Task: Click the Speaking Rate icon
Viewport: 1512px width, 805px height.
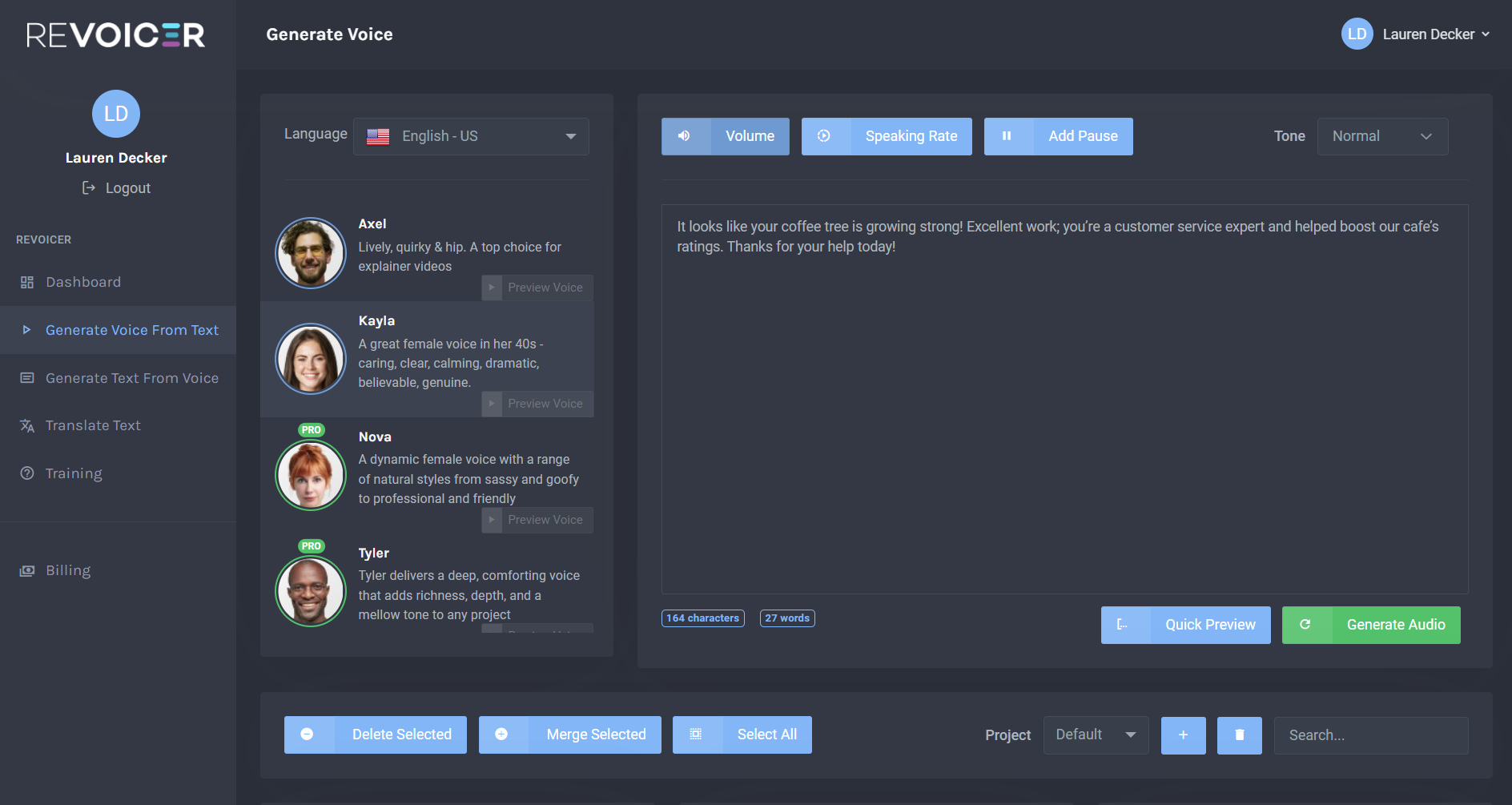Action: pos(824,136)
